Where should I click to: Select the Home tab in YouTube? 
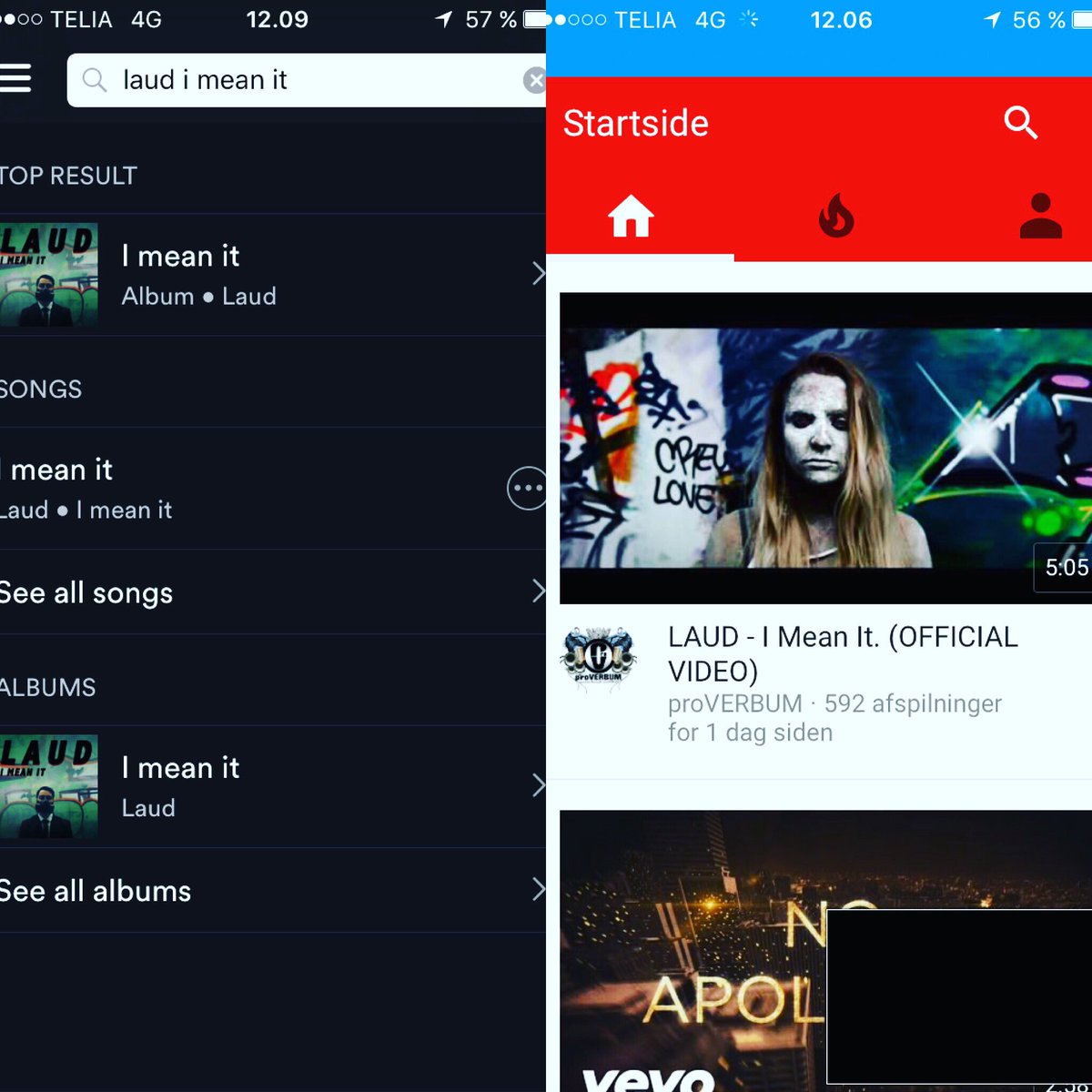(632, 217)
